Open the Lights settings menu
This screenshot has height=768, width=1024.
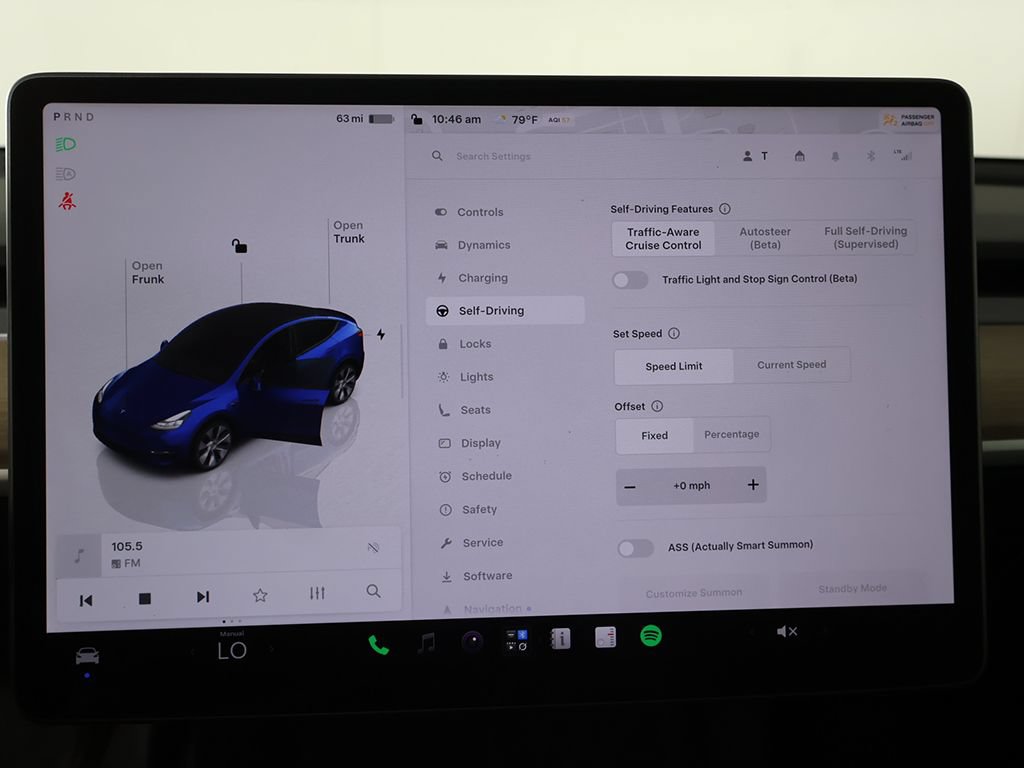507,377
